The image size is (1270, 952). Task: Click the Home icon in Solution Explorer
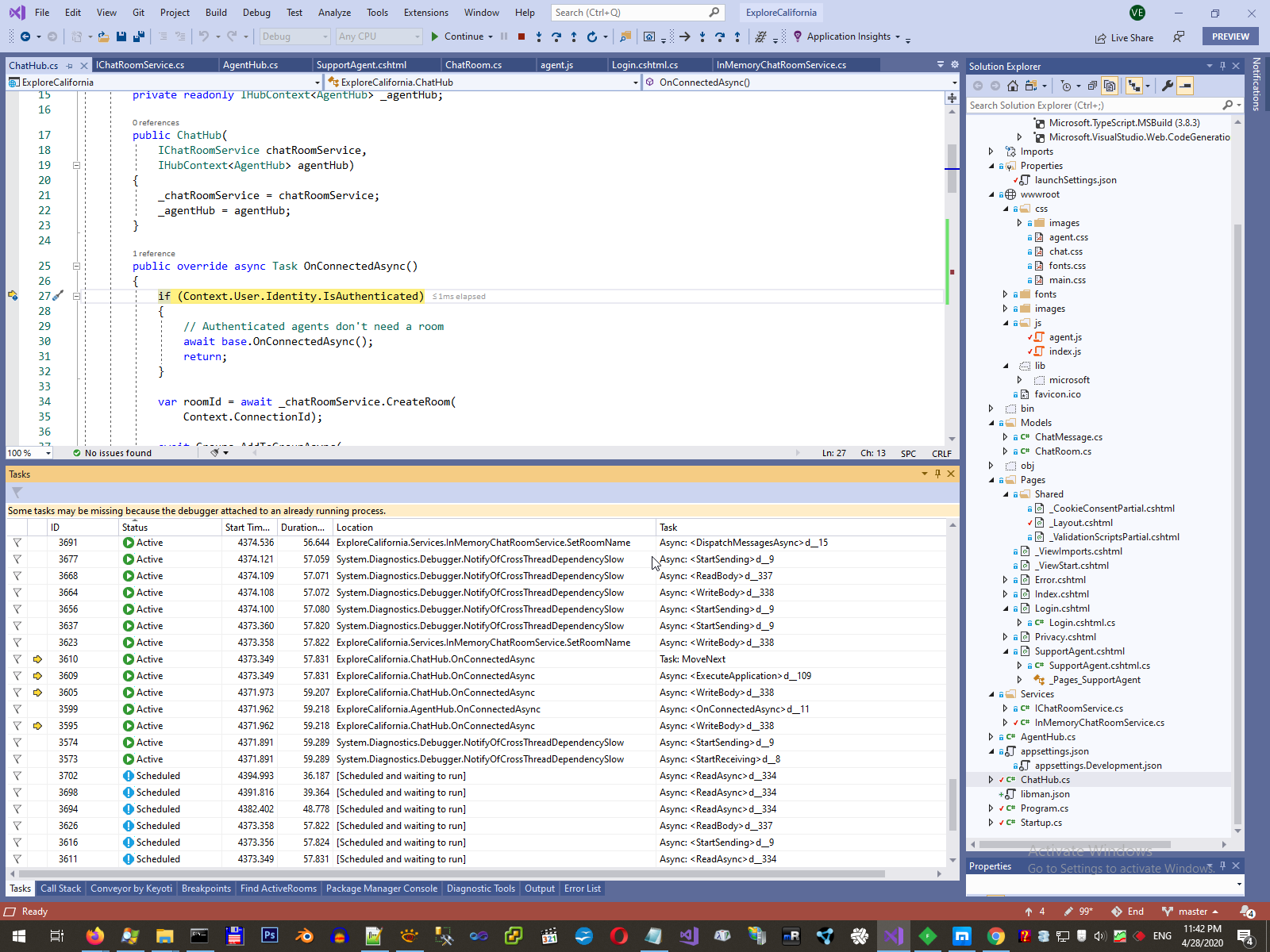[x=1013, y=86]
